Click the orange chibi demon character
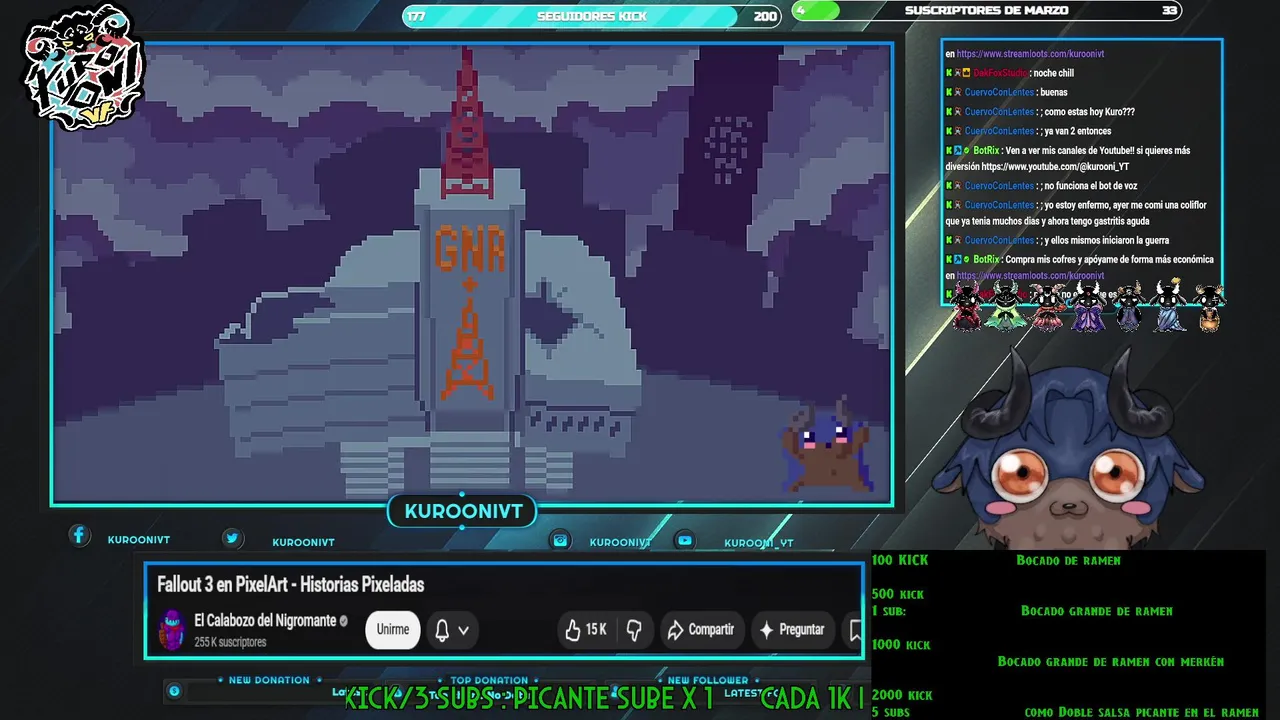Screen dimensions: 1280x720 [x=1210, y=308]
